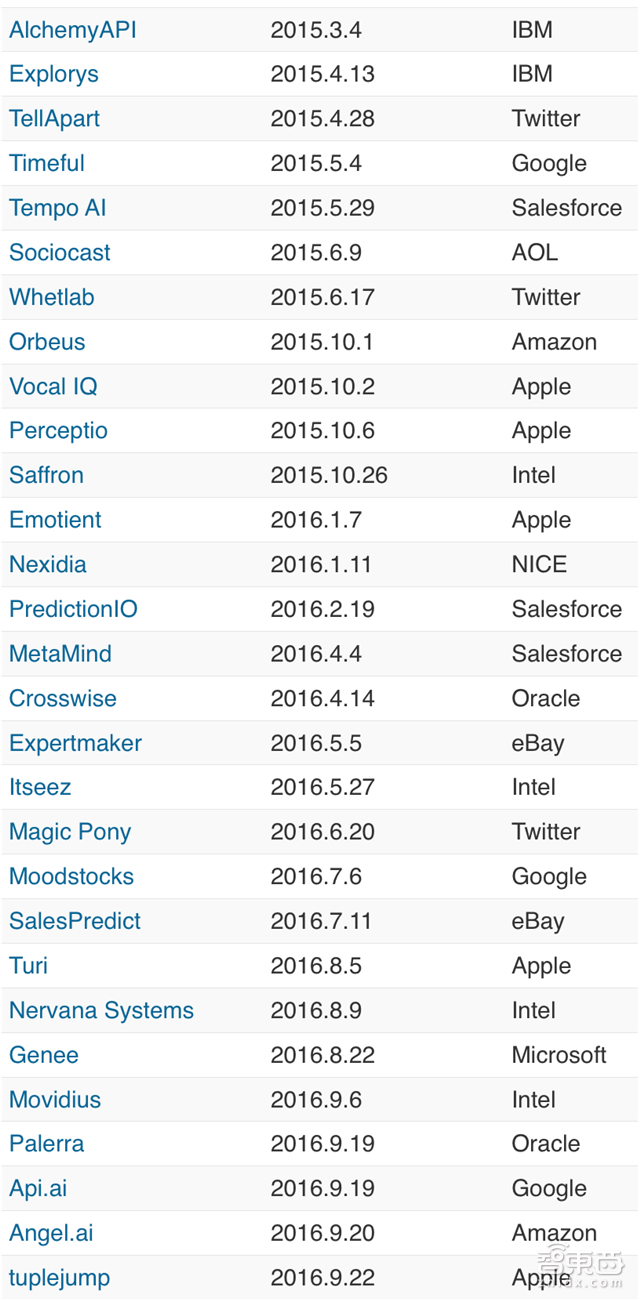Open the AlchemyAPI company link
This screenshot has height=1301, width=640.
pyautogui.click(x=73, y=30)
